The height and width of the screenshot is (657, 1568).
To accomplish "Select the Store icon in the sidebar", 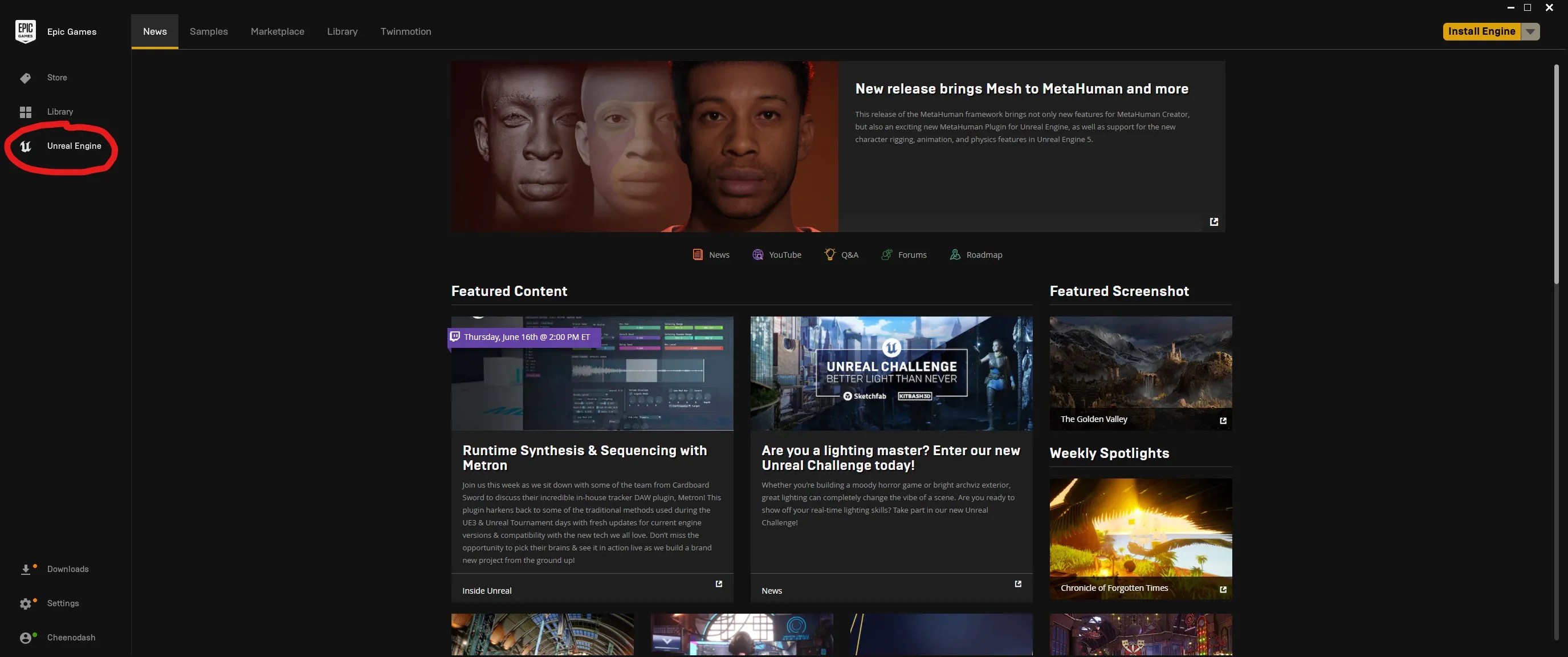I will pyautogui.click(x=26, y=78).
